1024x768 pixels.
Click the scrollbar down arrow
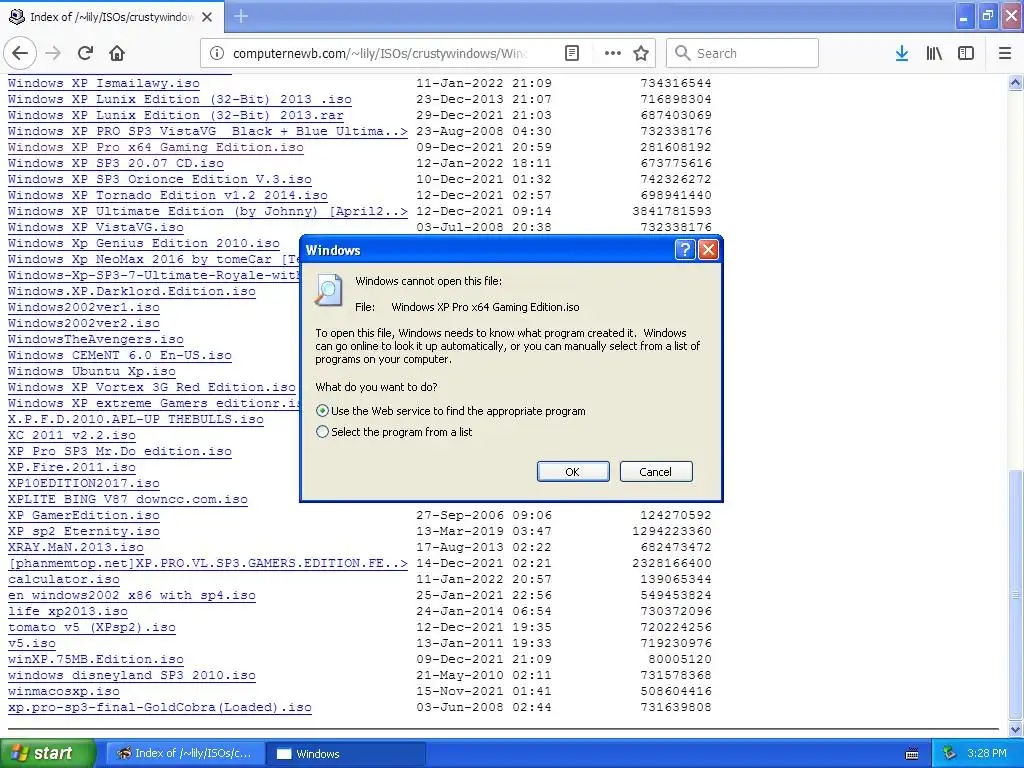point(1015,729)
